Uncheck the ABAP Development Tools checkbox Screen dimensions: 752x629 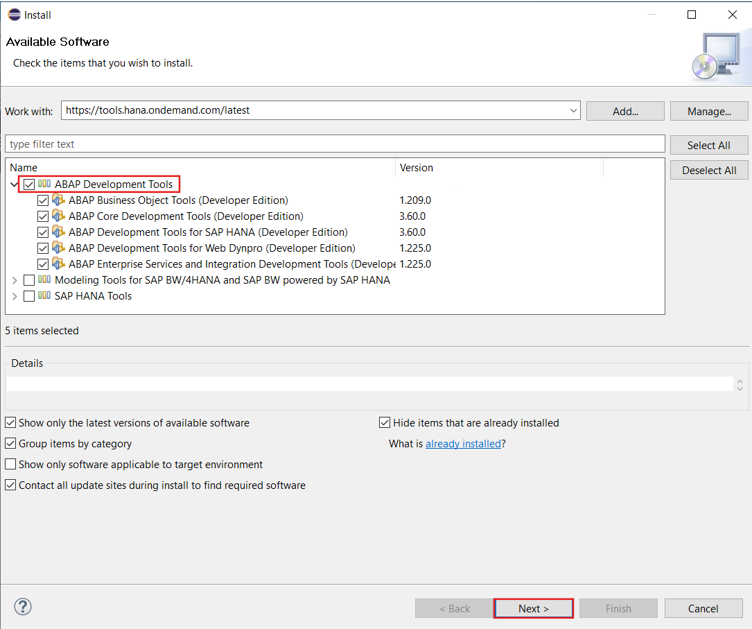[29, 184]
